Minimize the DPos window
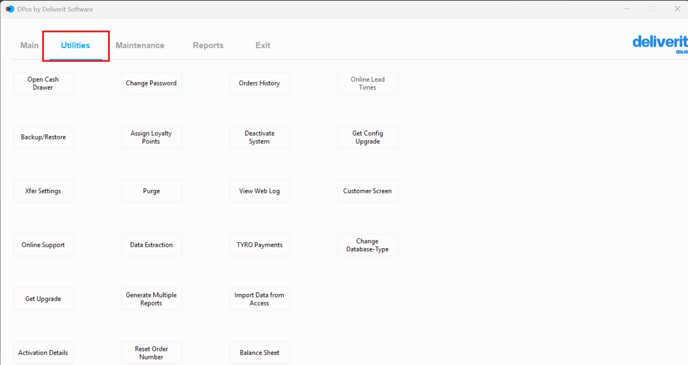The height and width of the screenshot is (365, 688). coord(627,9)
